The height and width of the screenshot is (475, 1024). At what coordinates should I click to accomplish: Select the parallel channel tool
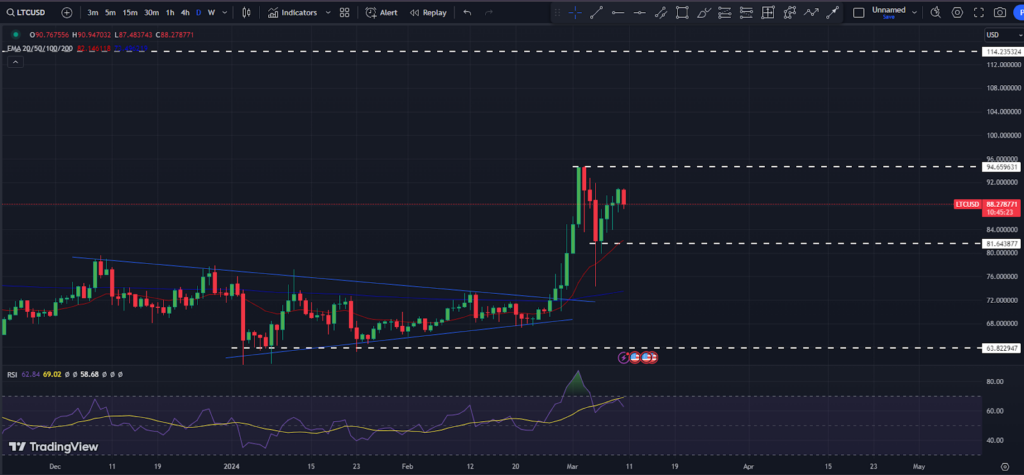pos(661,12)
